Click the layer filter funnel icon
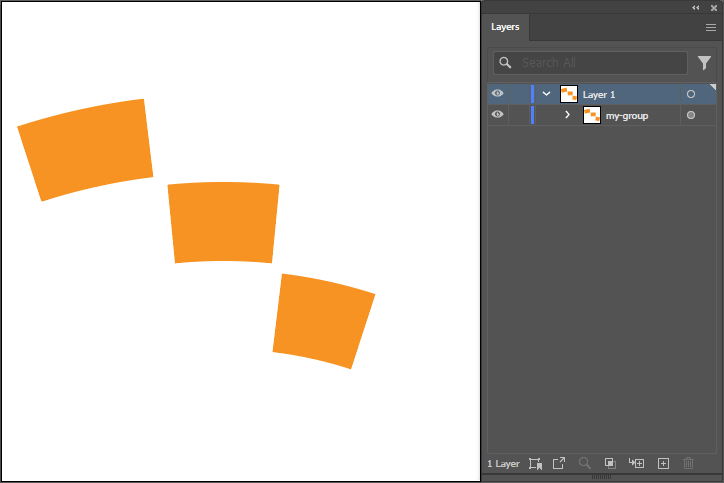Image resolution: width=724 pixels, height=483 pixels. pos(704,63)
